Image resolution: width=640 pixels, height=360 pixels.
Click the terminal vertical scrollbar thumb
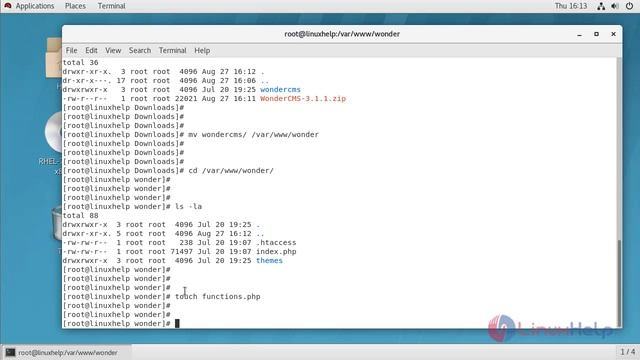pos(619,282)
